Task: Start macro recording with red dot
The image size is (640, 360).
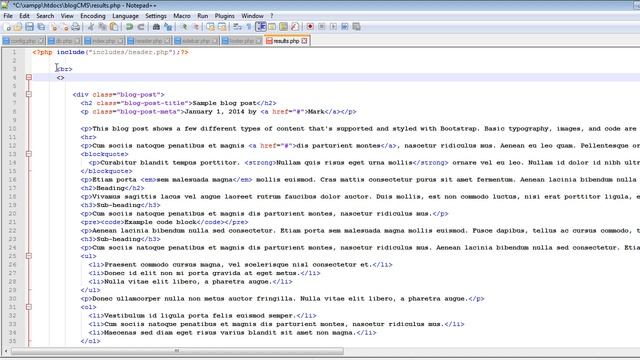Action: [x=310, y=27]
